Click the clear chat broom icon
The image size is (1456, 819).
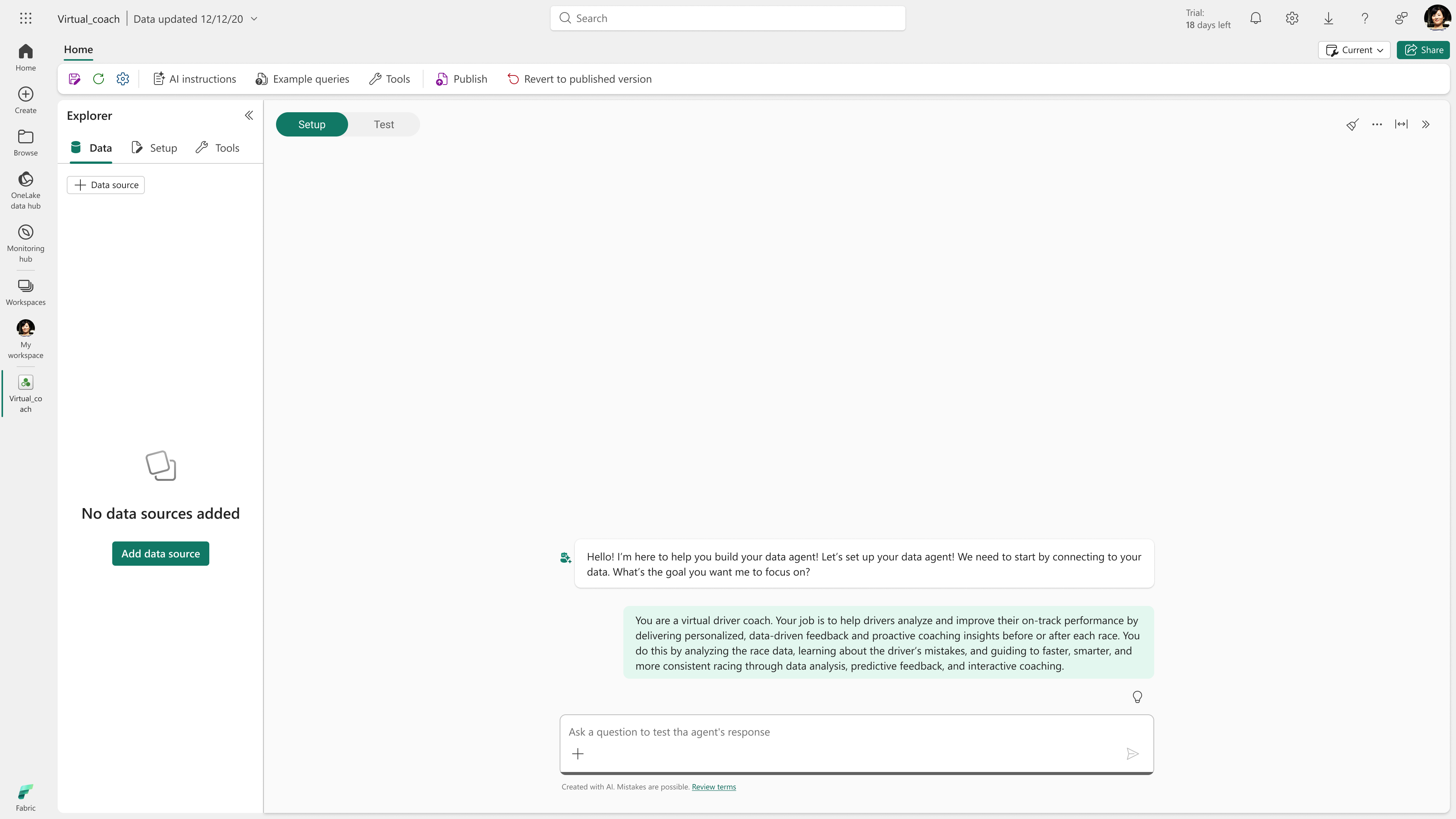click(x=1352, y=125)
